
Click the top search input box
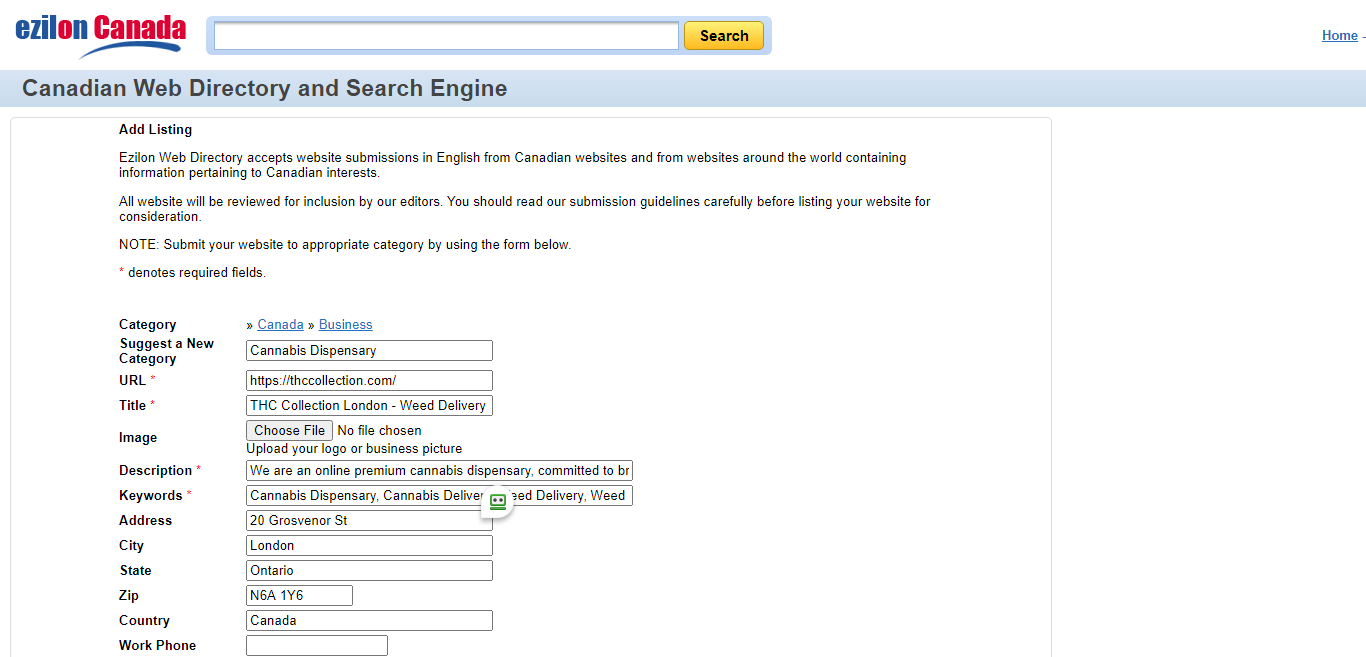pos(446,36)
